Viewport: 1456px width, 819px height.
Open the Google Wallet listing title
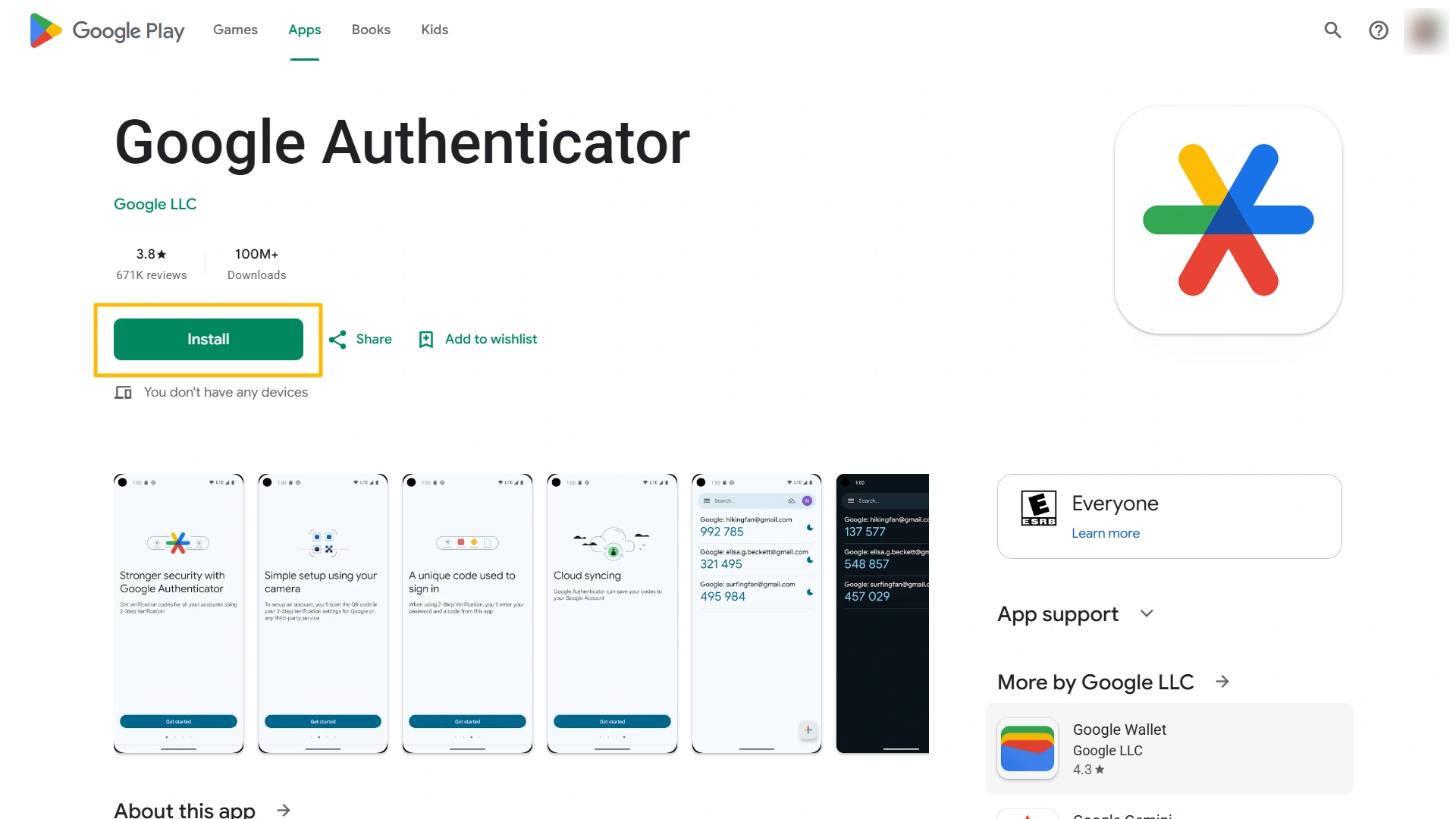[x=1119, y=730]
